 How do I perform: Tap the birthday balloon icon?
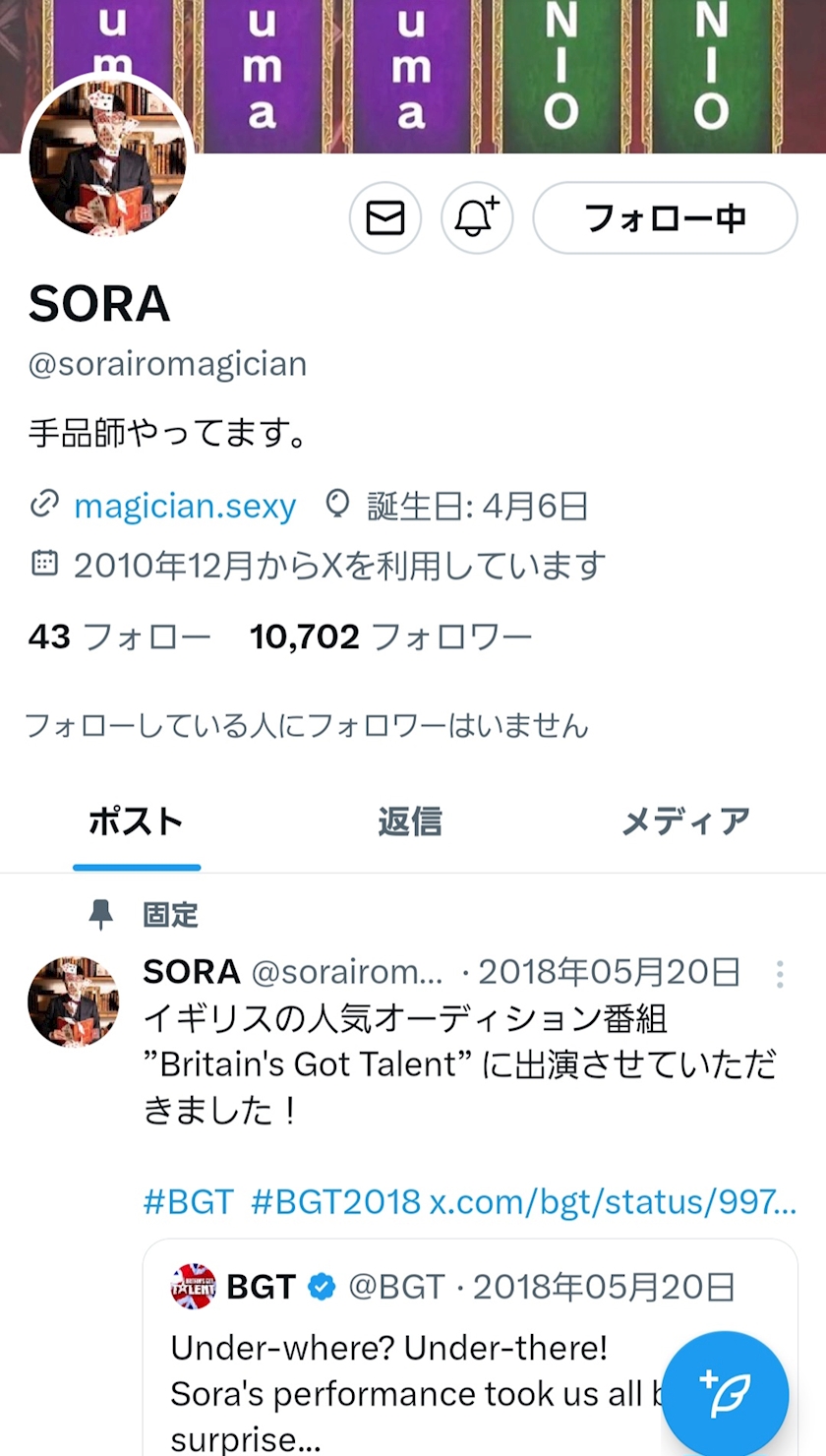point(337,506)
